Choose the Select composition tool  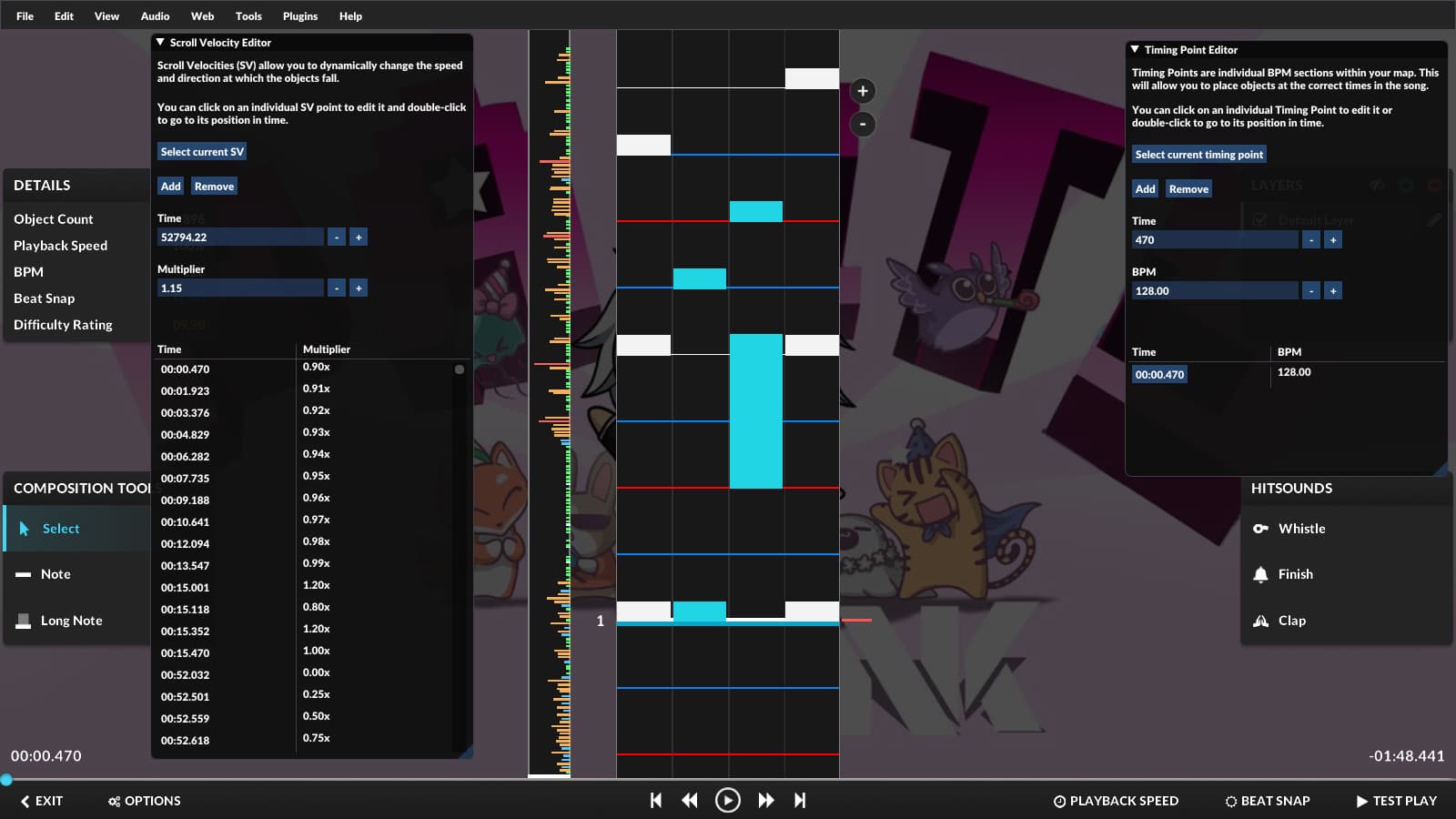click(76, 529)
